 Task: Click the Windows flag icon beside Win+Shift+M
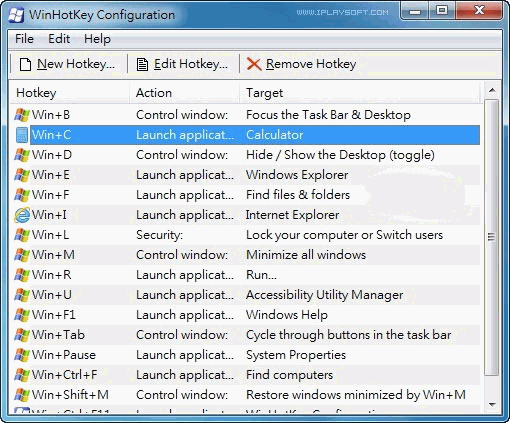coord(22,395)
